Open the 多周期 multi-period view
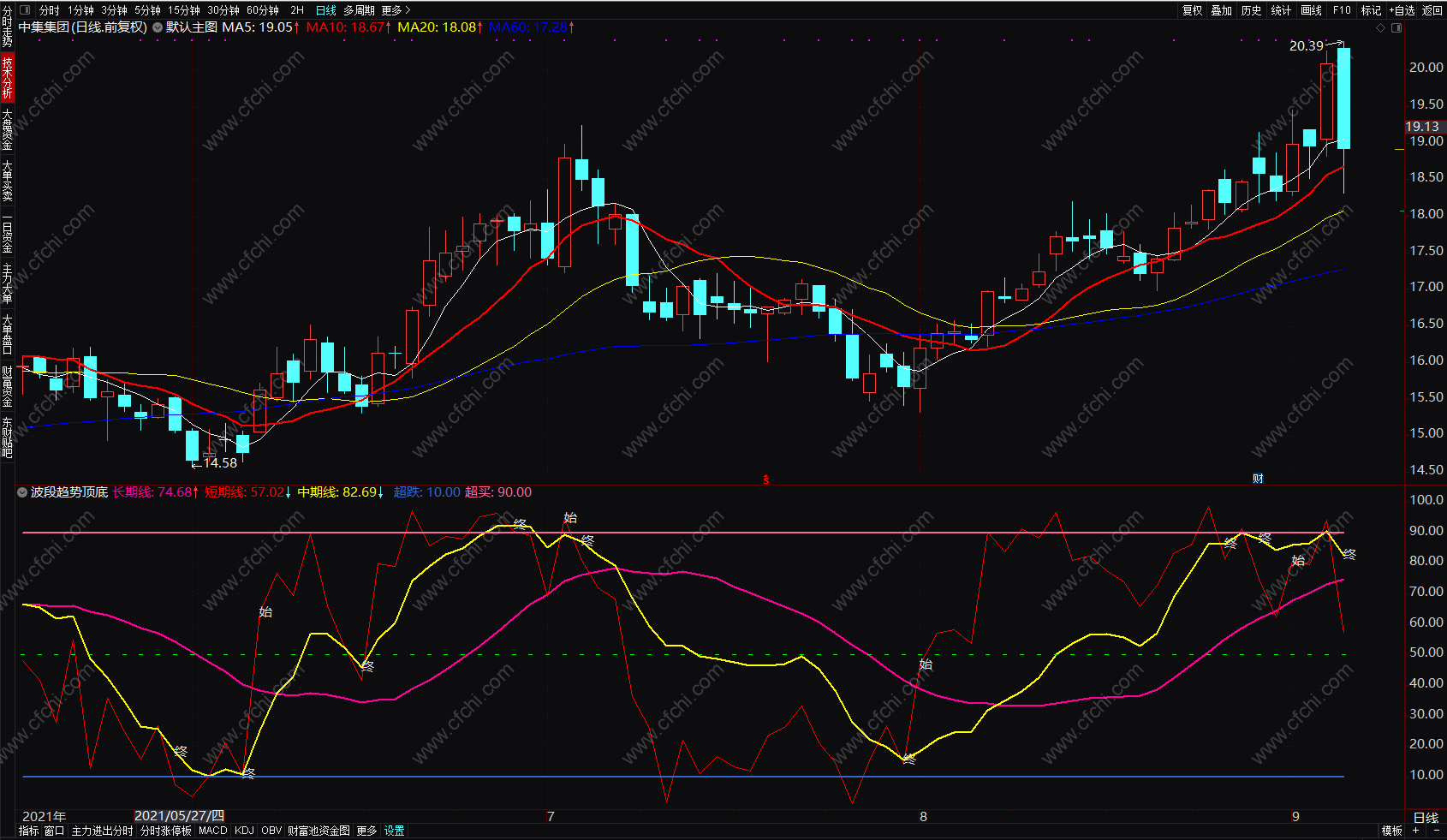Viewport: 1447px width, 840px height. (x=359, y=10)
